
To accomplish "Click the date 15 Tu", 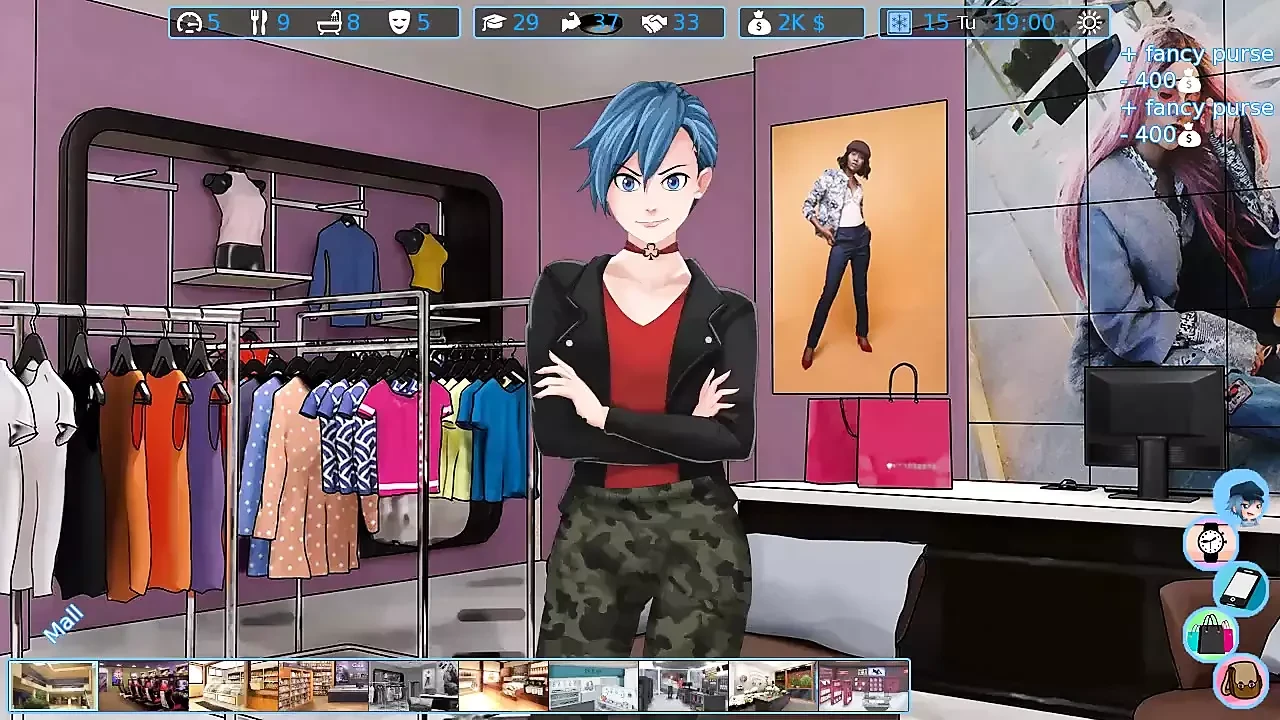I will pos(949,22).
